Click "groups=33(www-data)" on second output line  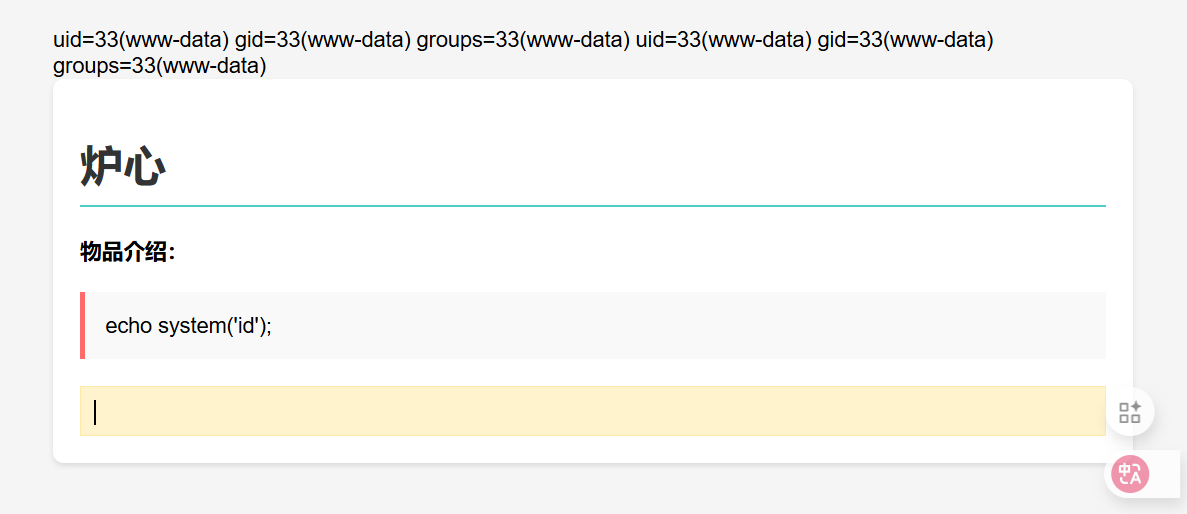click(x=160, y=67)
